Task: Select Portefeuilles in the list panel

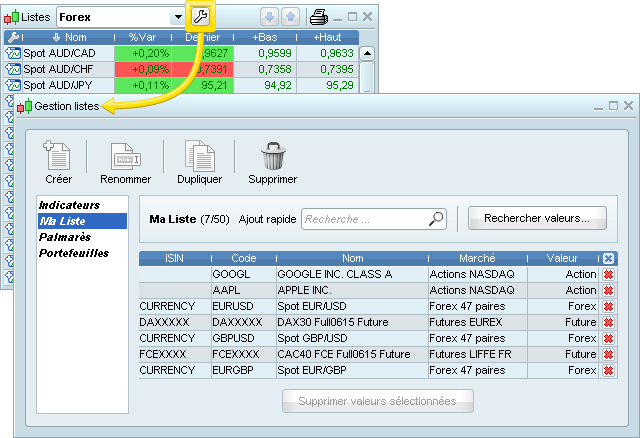Action: 74,253
